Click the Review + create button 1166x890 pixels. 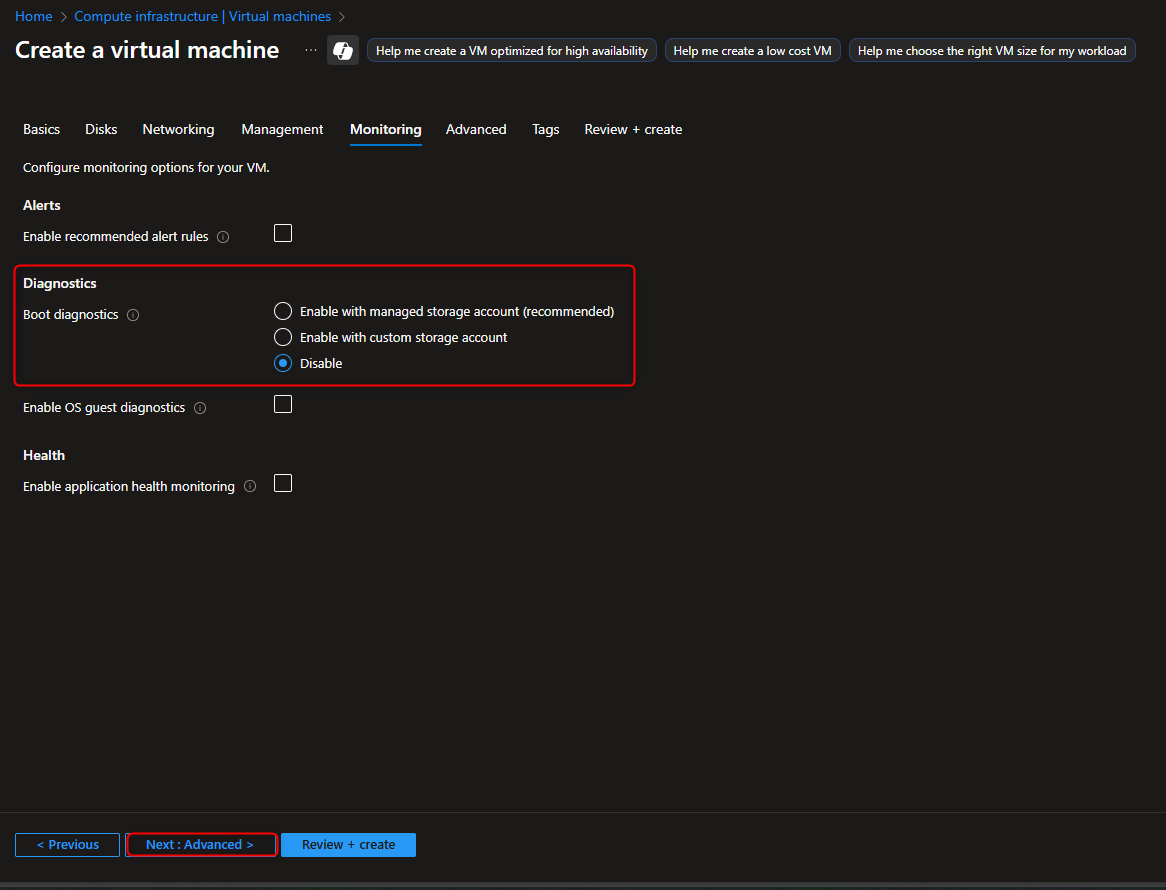click(x=348, y=844)
